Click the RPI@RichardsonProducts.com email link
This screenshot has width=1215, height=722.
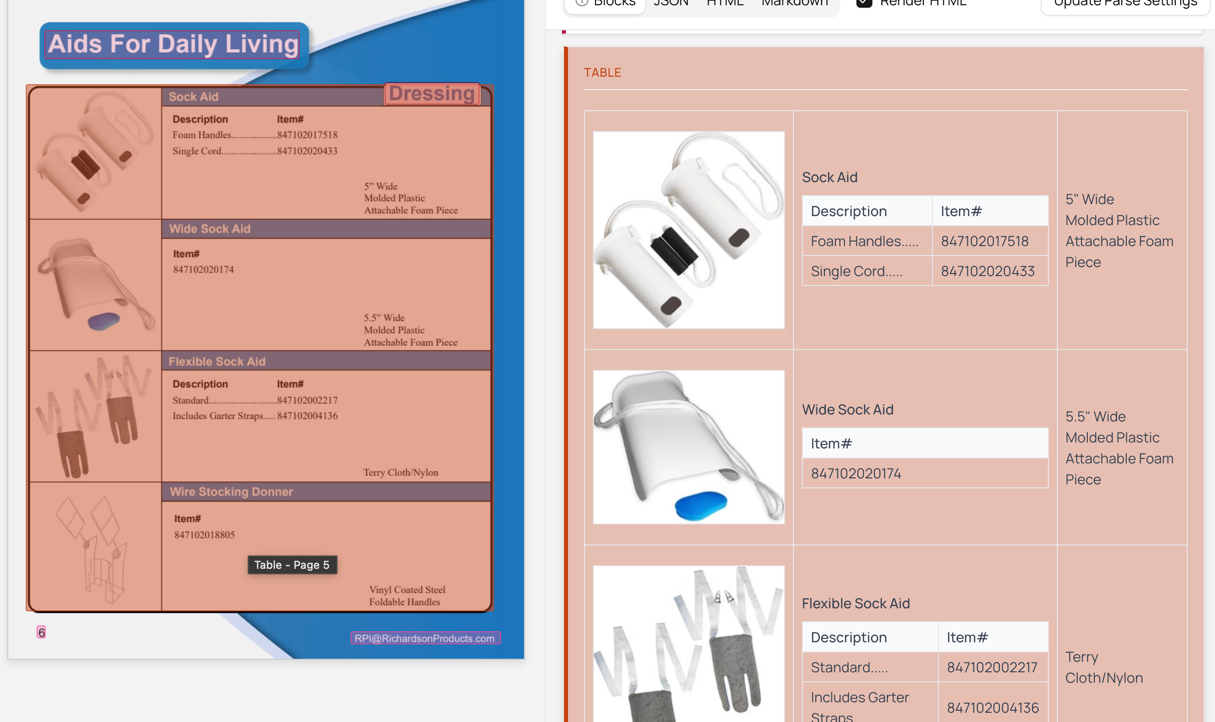point(425,638)
